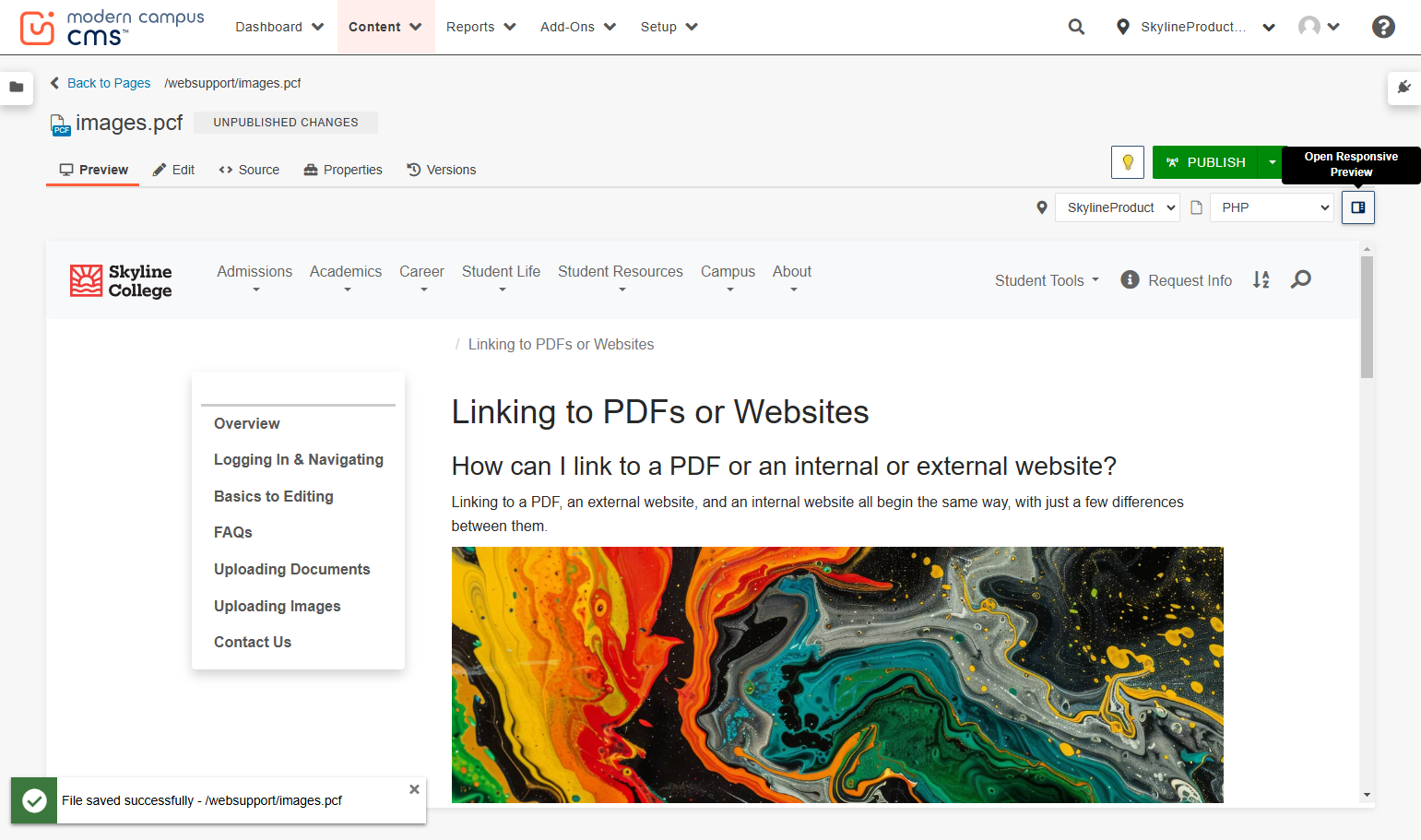Click the images.pcf file type icon
The width and height of the screenshot is (1421, 840).
[x=60, y=124]
